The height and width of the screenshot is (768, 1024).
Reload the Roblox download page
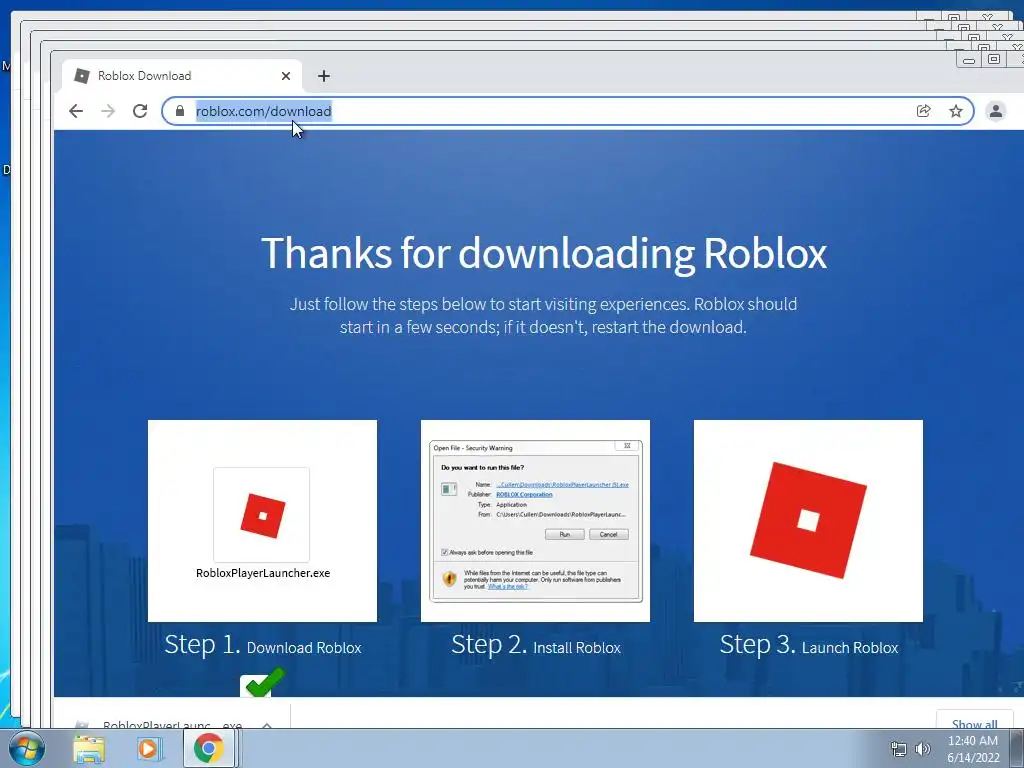click(x=140, y=111)
